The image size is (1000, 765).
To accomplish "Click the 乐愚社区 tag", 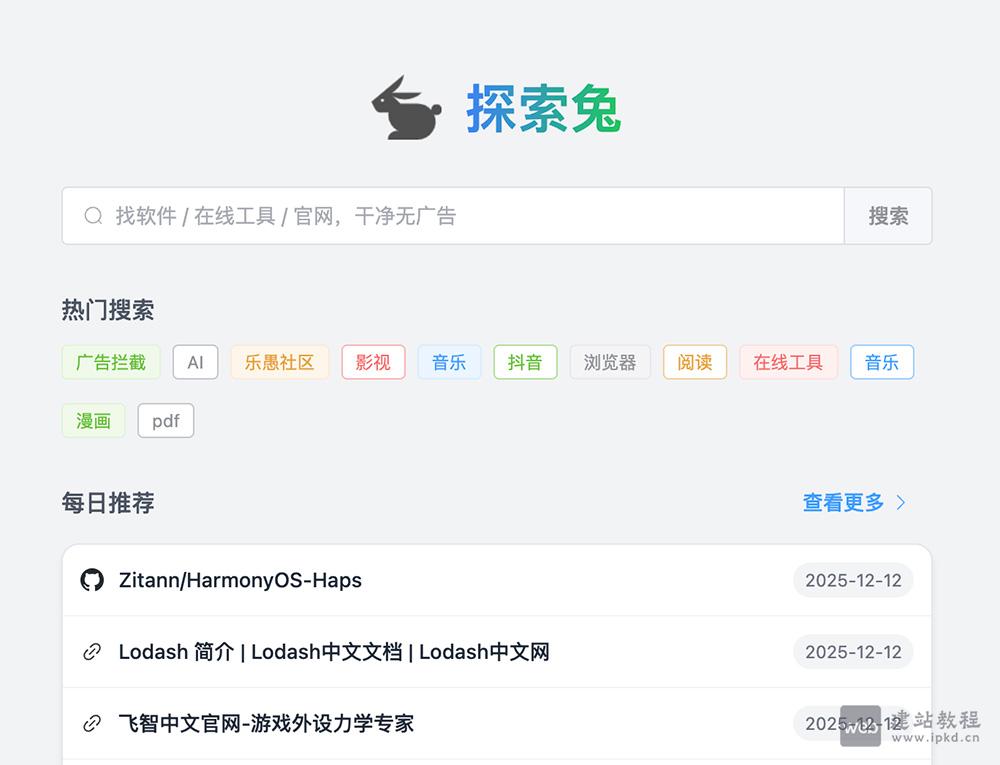I will click(x=279, y=362).
